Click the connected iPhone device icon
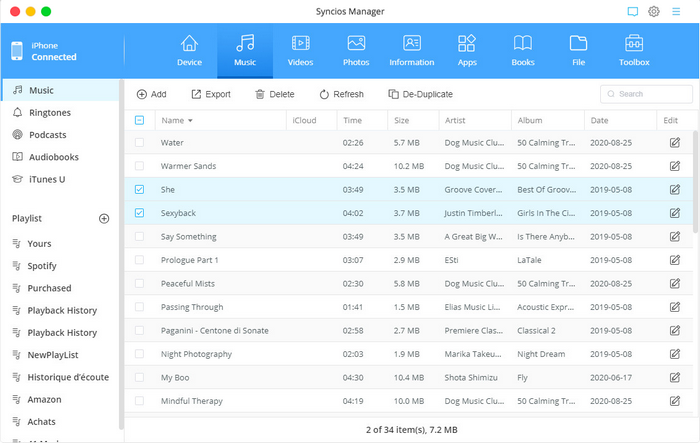Viewport: 700px width, 443px height. tap(17, 51)
